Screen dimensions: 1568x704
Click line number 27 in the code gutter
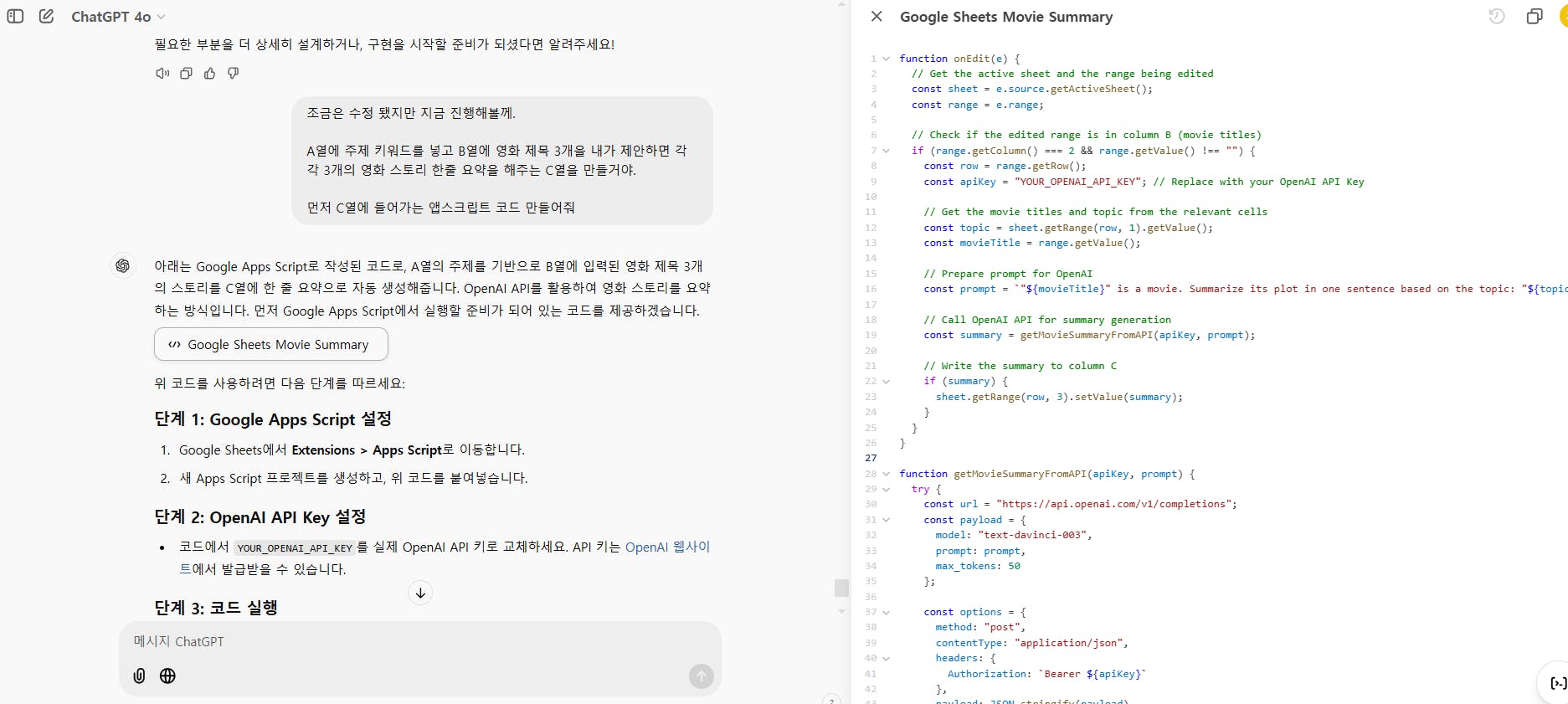(x=871, y=458)
